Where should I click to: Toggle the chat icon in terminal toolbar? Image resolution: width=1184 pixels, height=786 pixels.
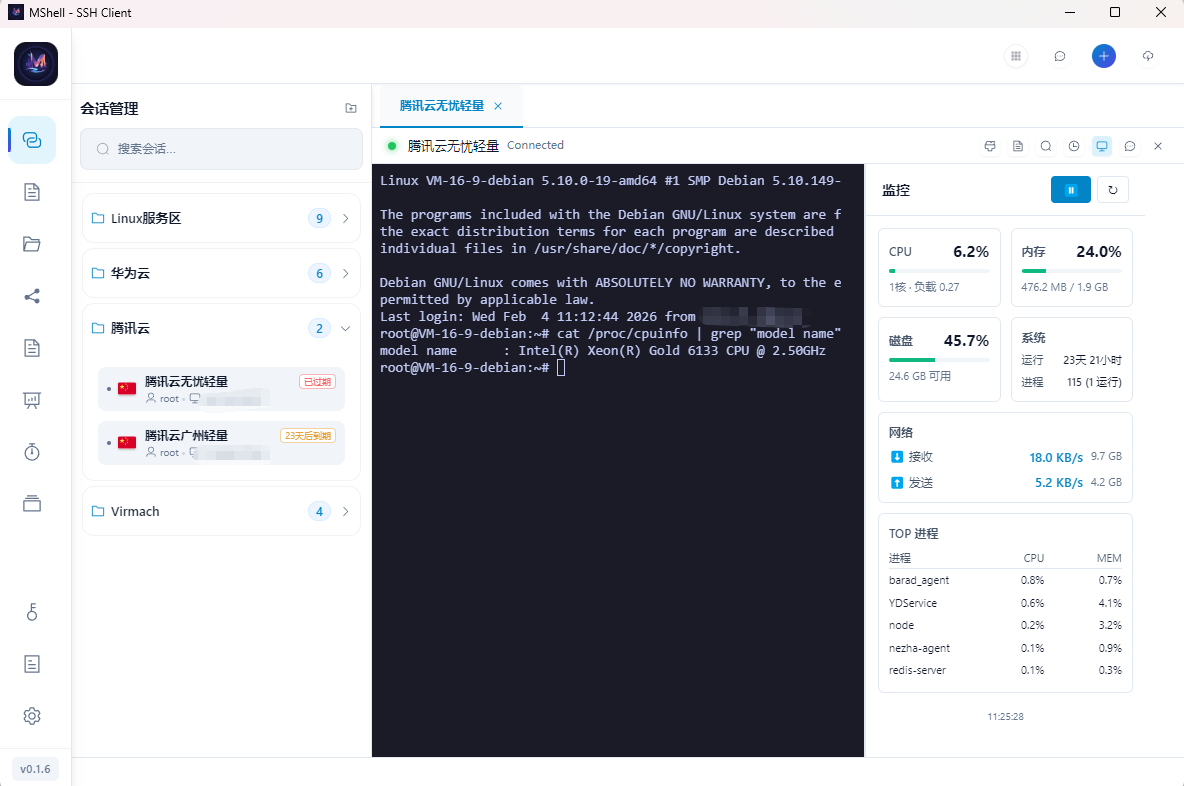(1130, 146)
